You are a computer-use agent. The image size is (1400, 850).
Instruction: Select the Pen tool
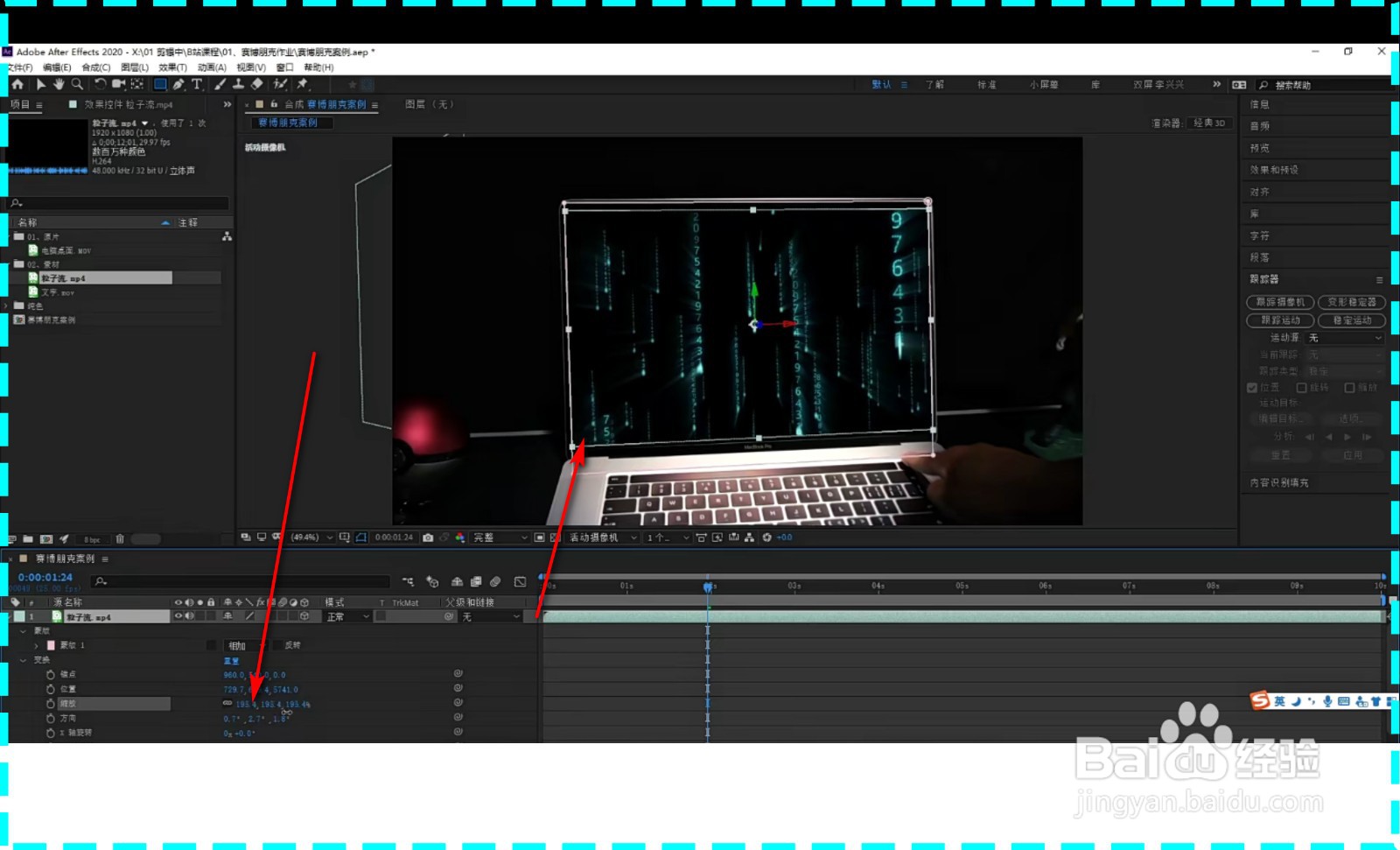tap(178, 84)
